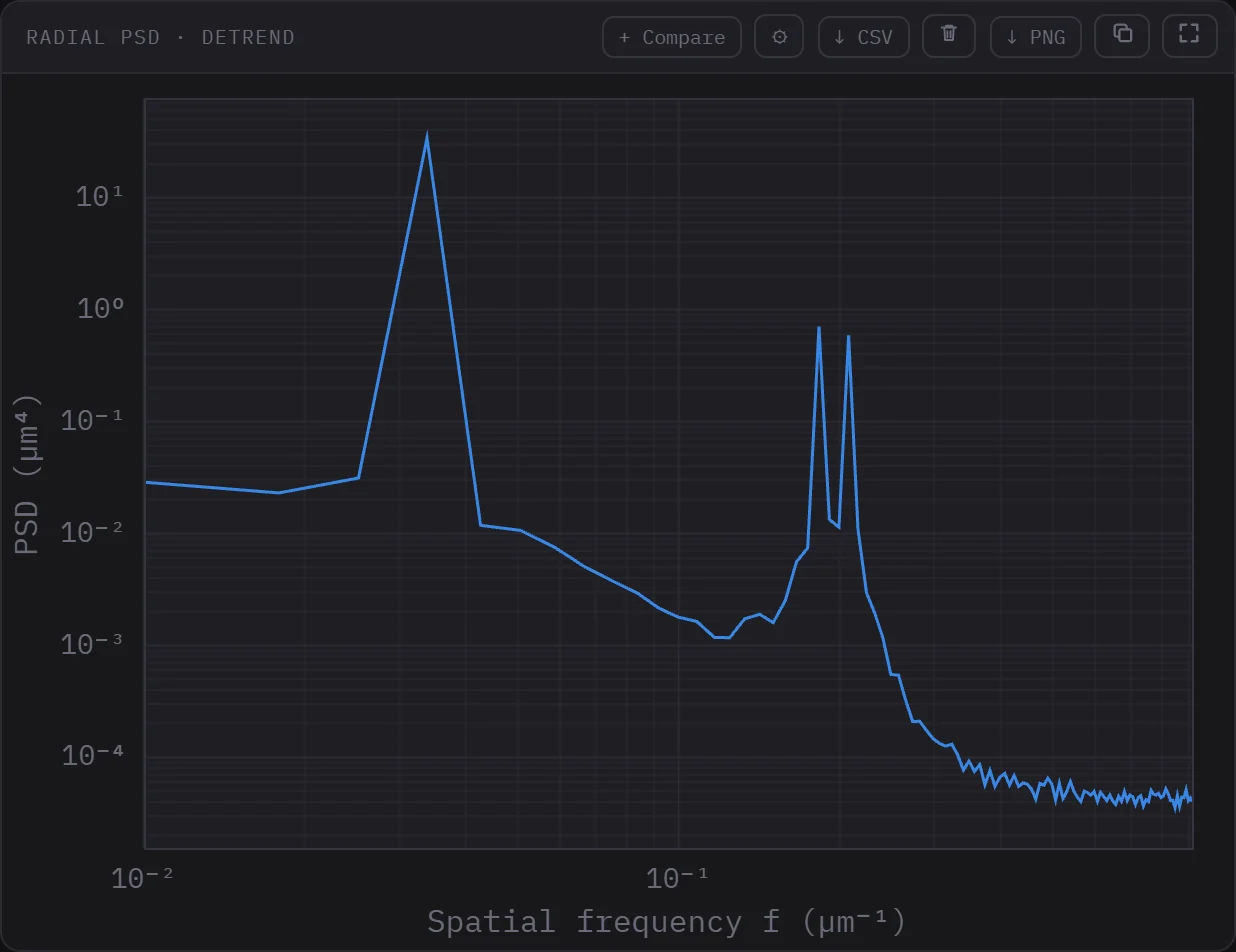1236x952 pixels.
Task: Click the 10¹ y-axis tick label
Action: click(99, 196)
